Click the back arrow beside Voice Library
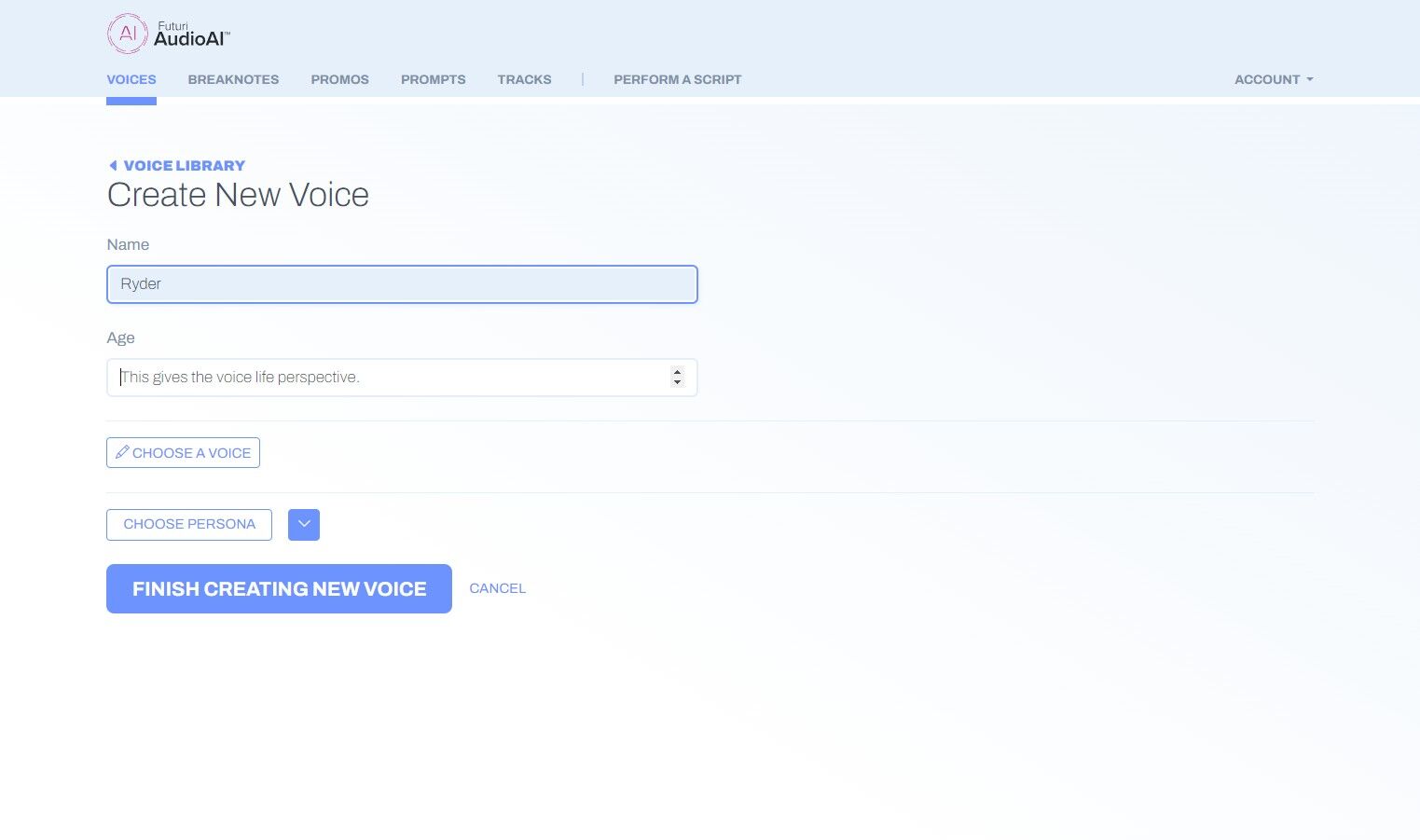The image size is (1420, 840). click(x=113, y=166)
